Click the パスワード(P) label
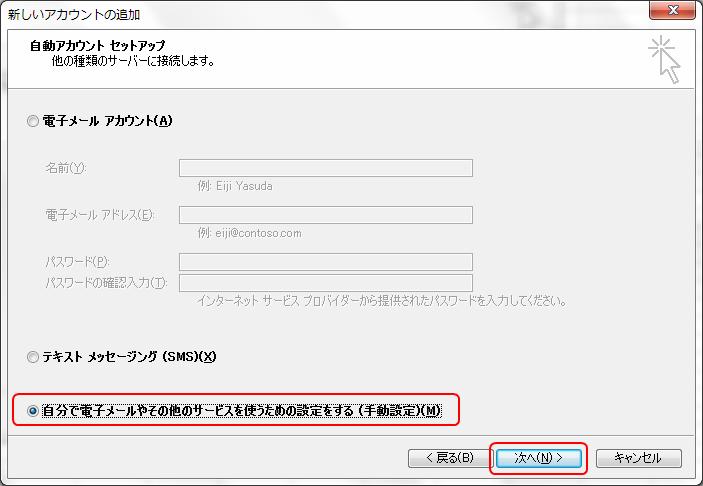Image resolution: width=703 pixels, height=486 pixels. (x=77, y=262)
